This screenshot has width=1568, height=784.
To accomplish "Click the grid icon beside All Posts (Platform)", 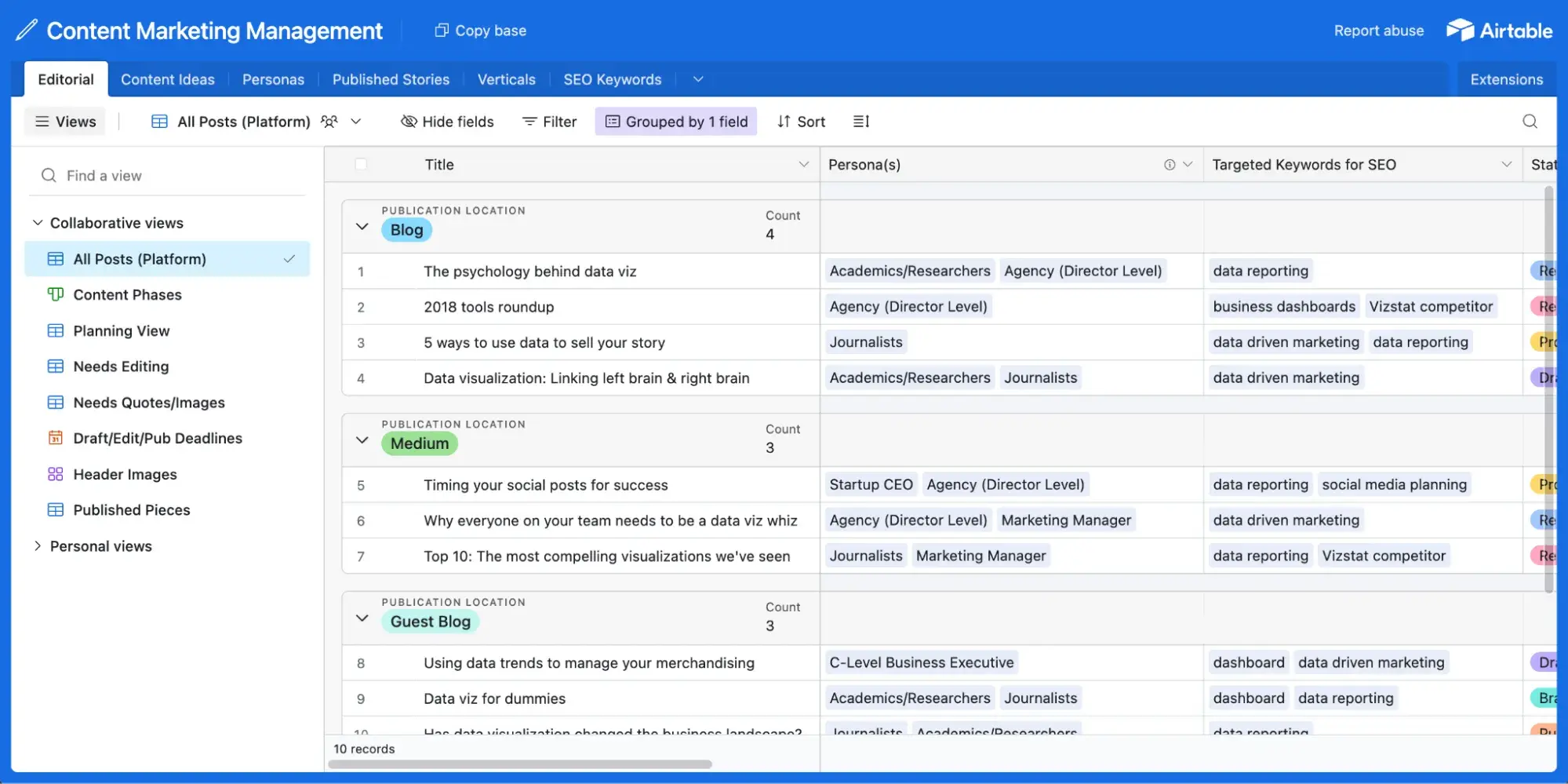I will click(159, 122).
